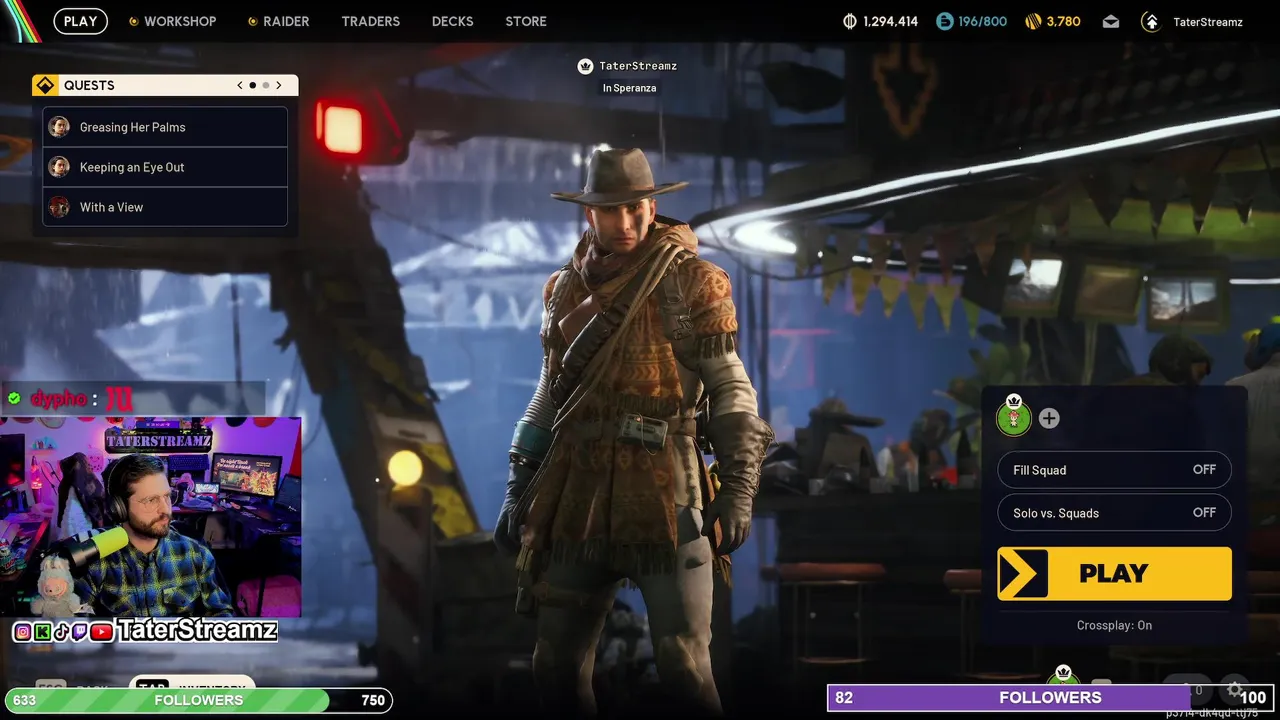Click the Instagram icon in stream overlay
Image resolution: width=1280 pixels, height=720 pixels.
[x=22, y=632]
